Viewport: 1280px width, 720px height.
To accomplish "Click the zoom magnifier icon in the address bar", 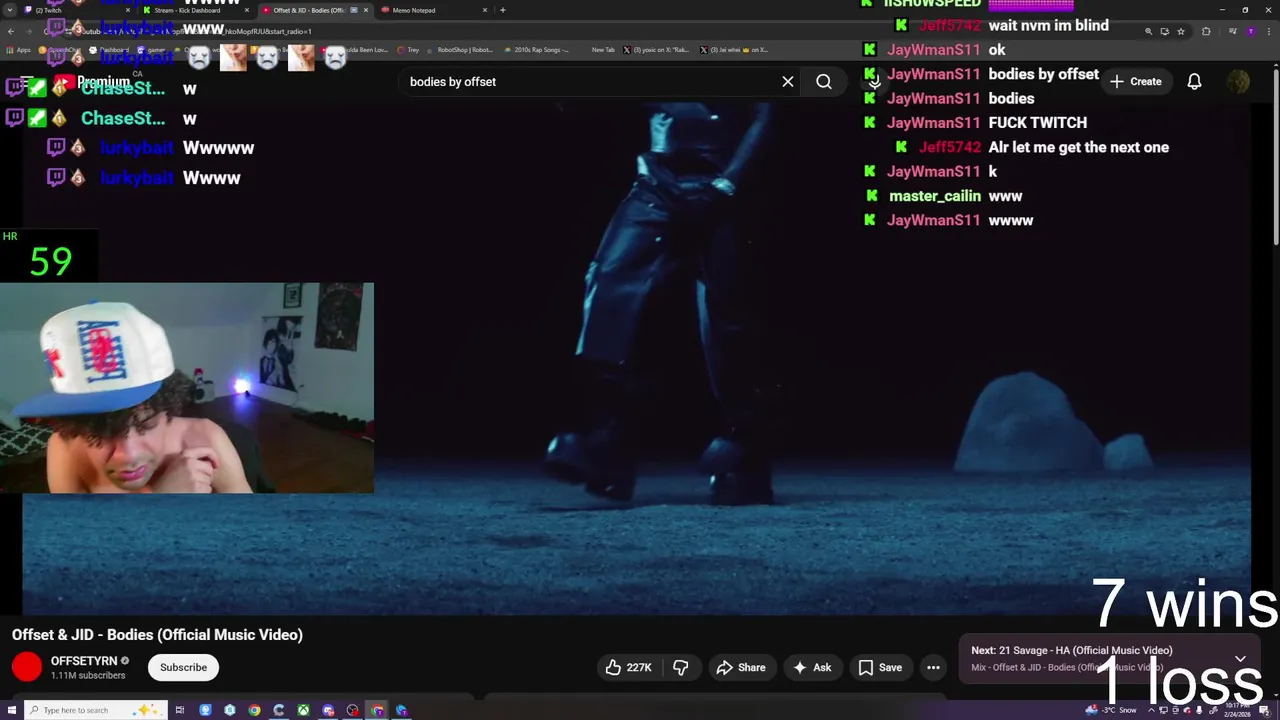I will tap(1148, 31).
